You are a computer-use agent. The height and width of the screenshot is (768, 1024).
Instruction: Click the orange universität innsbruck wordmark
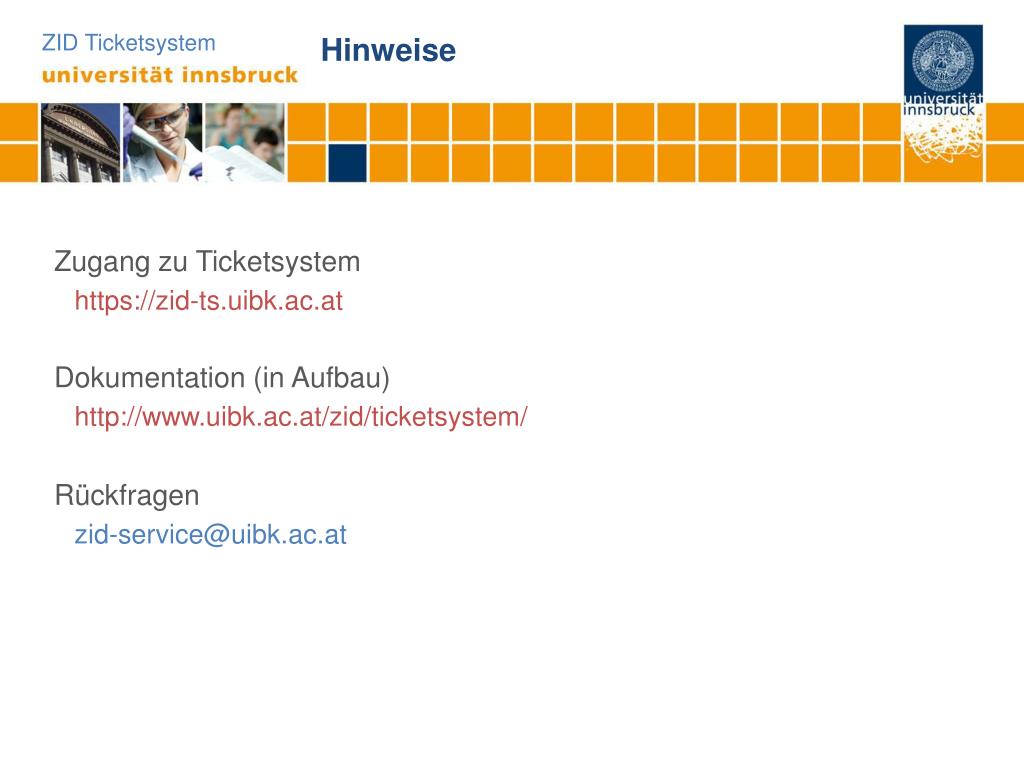170,75
